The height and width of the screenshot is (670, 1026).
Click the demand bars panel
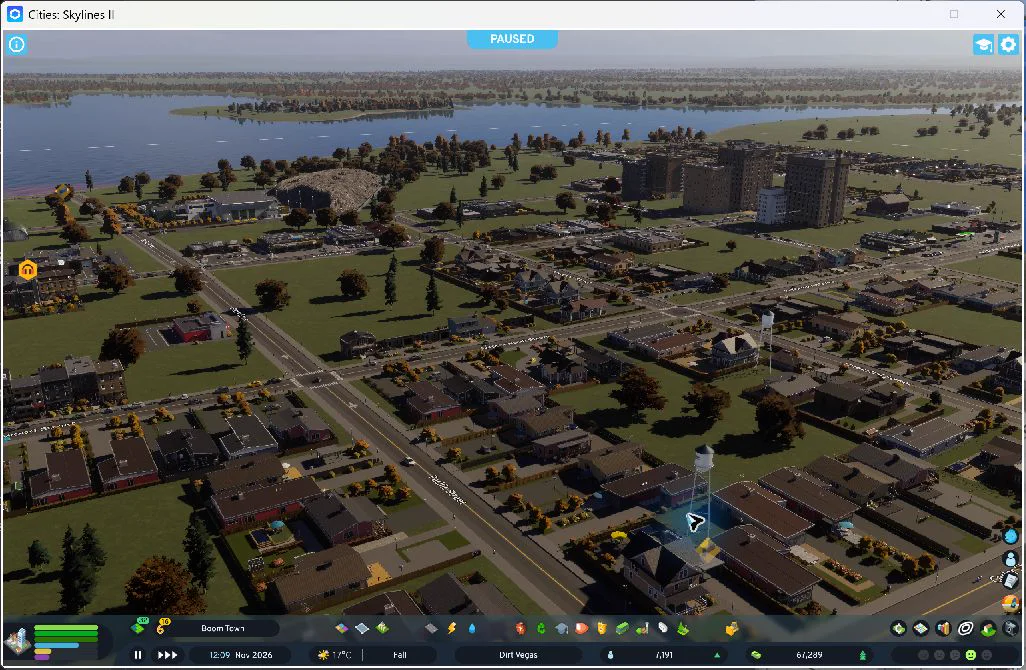[x=65, y=641]
